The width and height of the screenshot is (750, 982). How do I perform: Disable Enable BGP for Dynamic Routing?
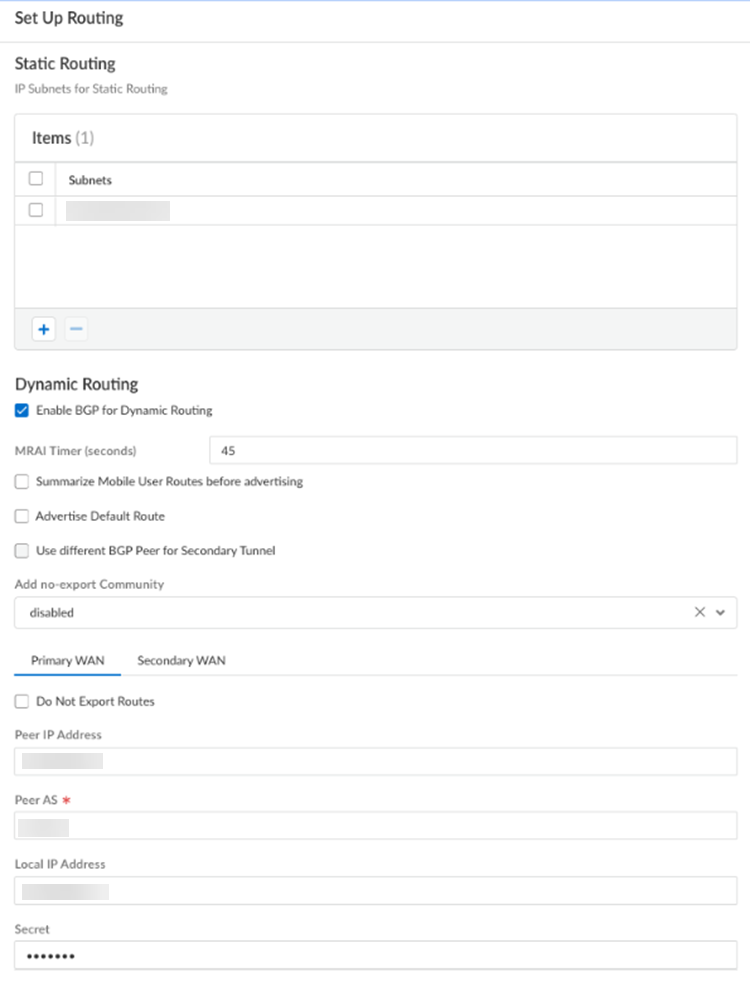[22, 410]
